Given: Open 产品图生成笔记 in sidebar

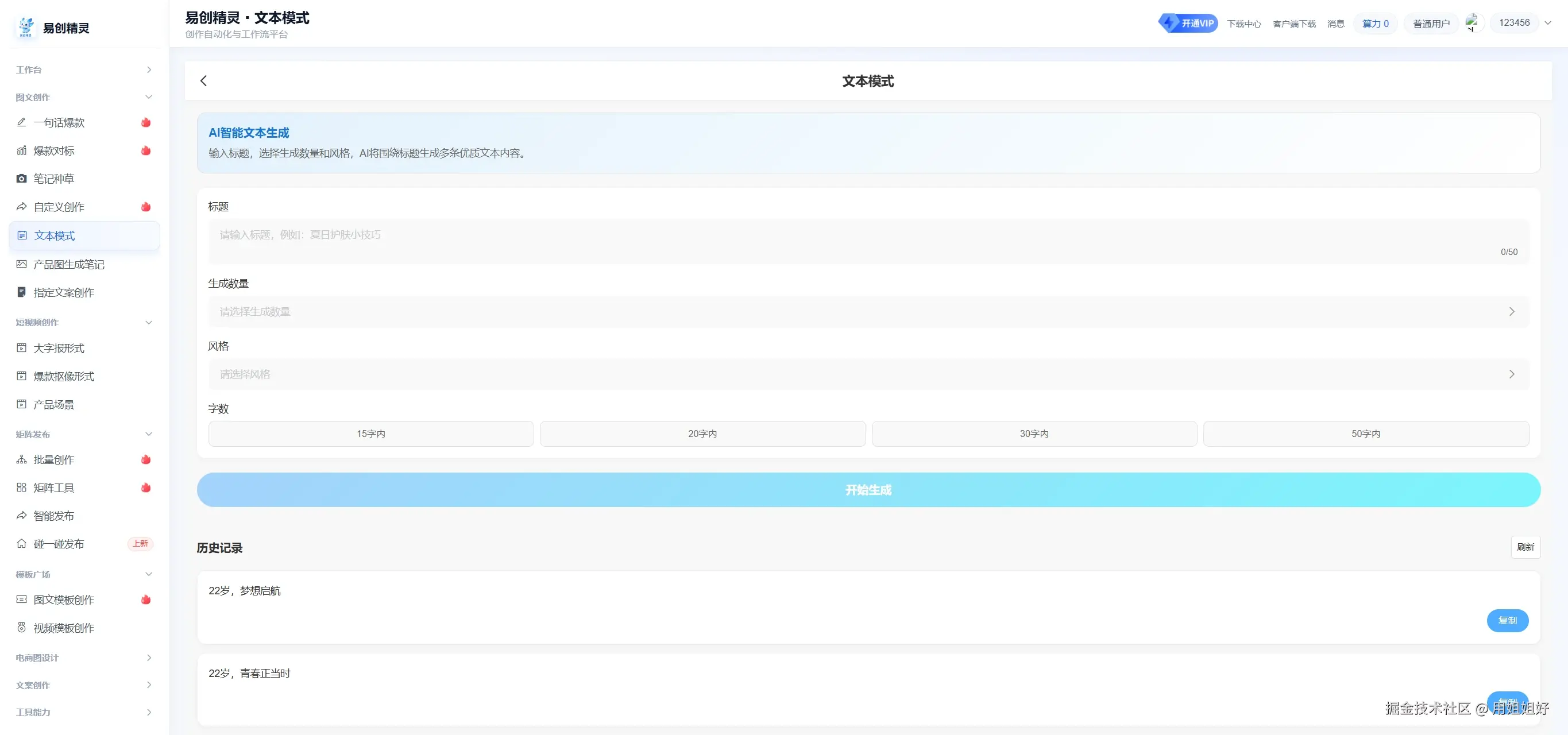Looking at the screenshot, I should point(69,265).
